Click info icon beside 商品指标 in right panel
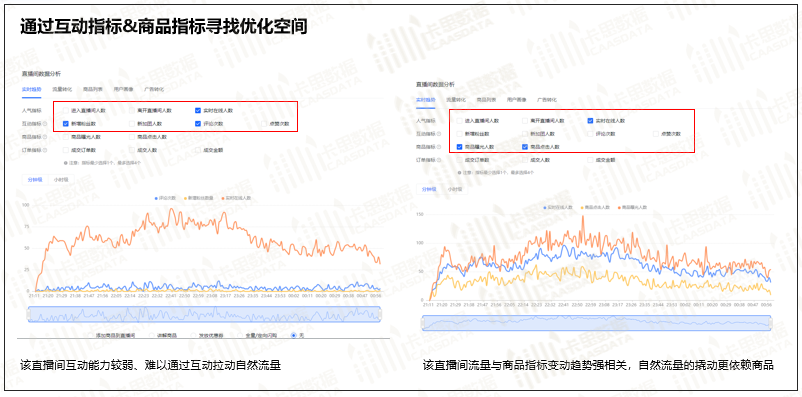Image resolution: width=802 pixels, height=397 pixels. 439,147
